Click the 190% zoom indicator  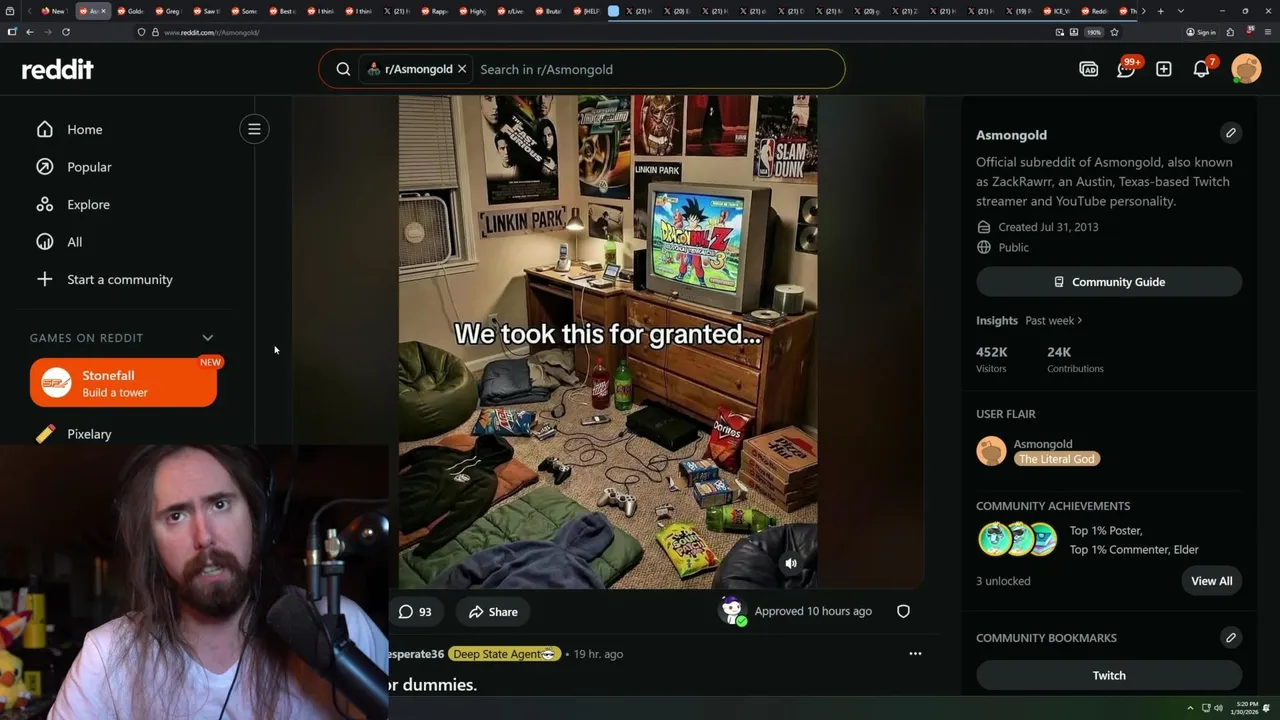coord(1094,32)
